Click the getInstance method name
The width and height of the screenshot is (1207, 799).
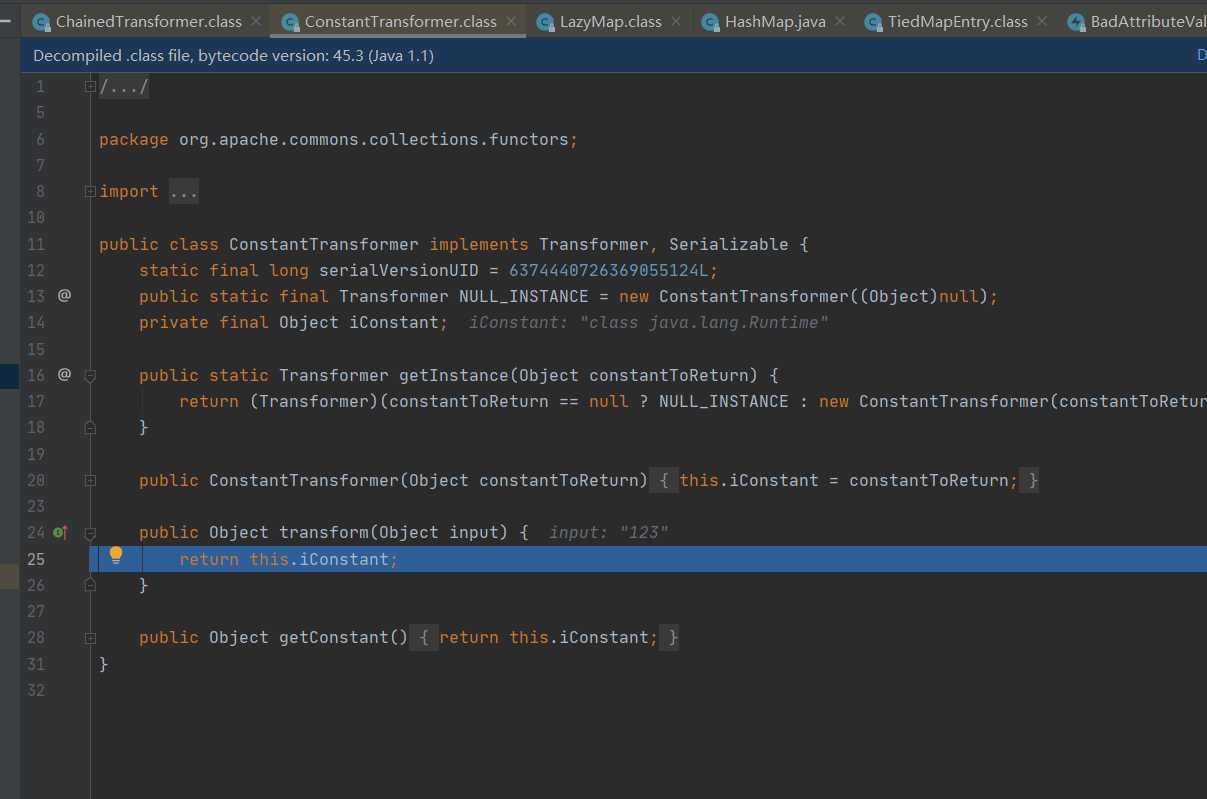click(x=454, y=375)
